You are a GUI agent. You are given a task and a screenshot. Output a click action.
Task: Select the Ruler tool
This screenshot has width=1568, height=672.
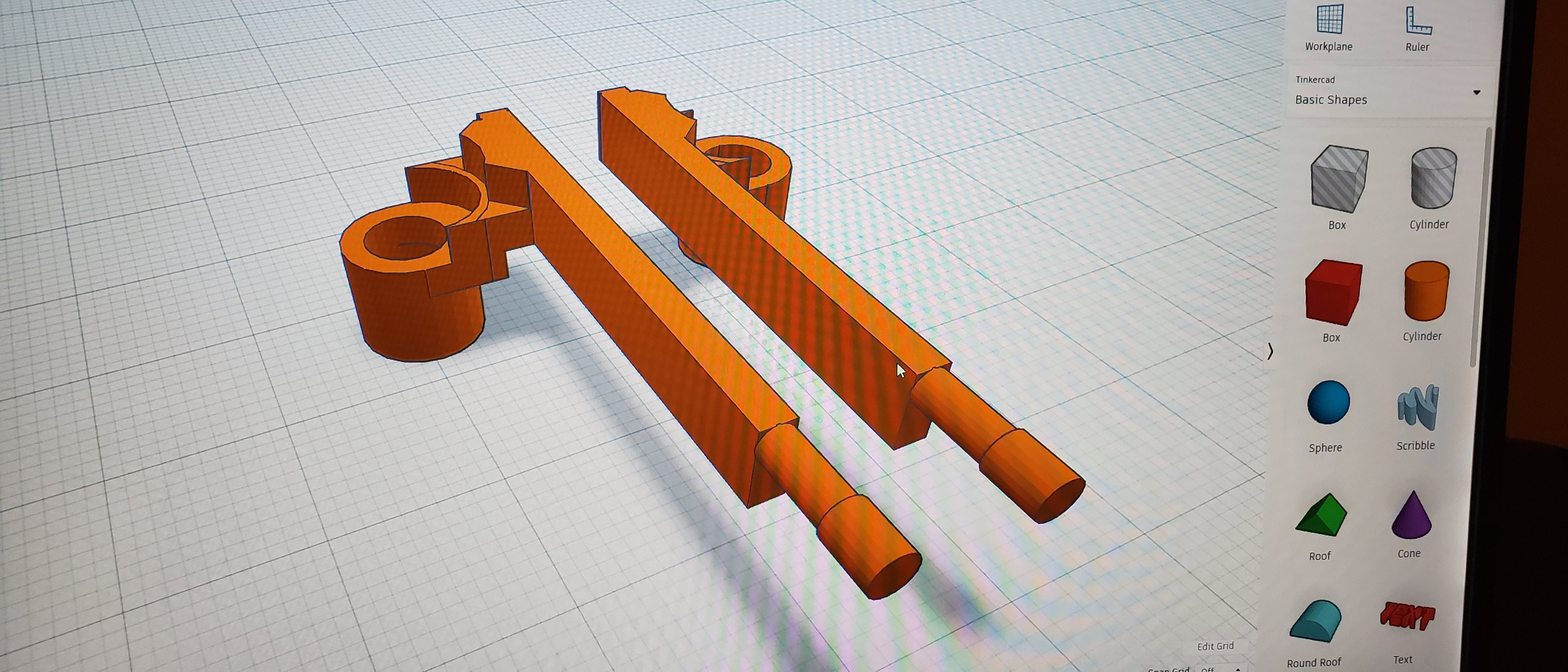click(1417, 29)
